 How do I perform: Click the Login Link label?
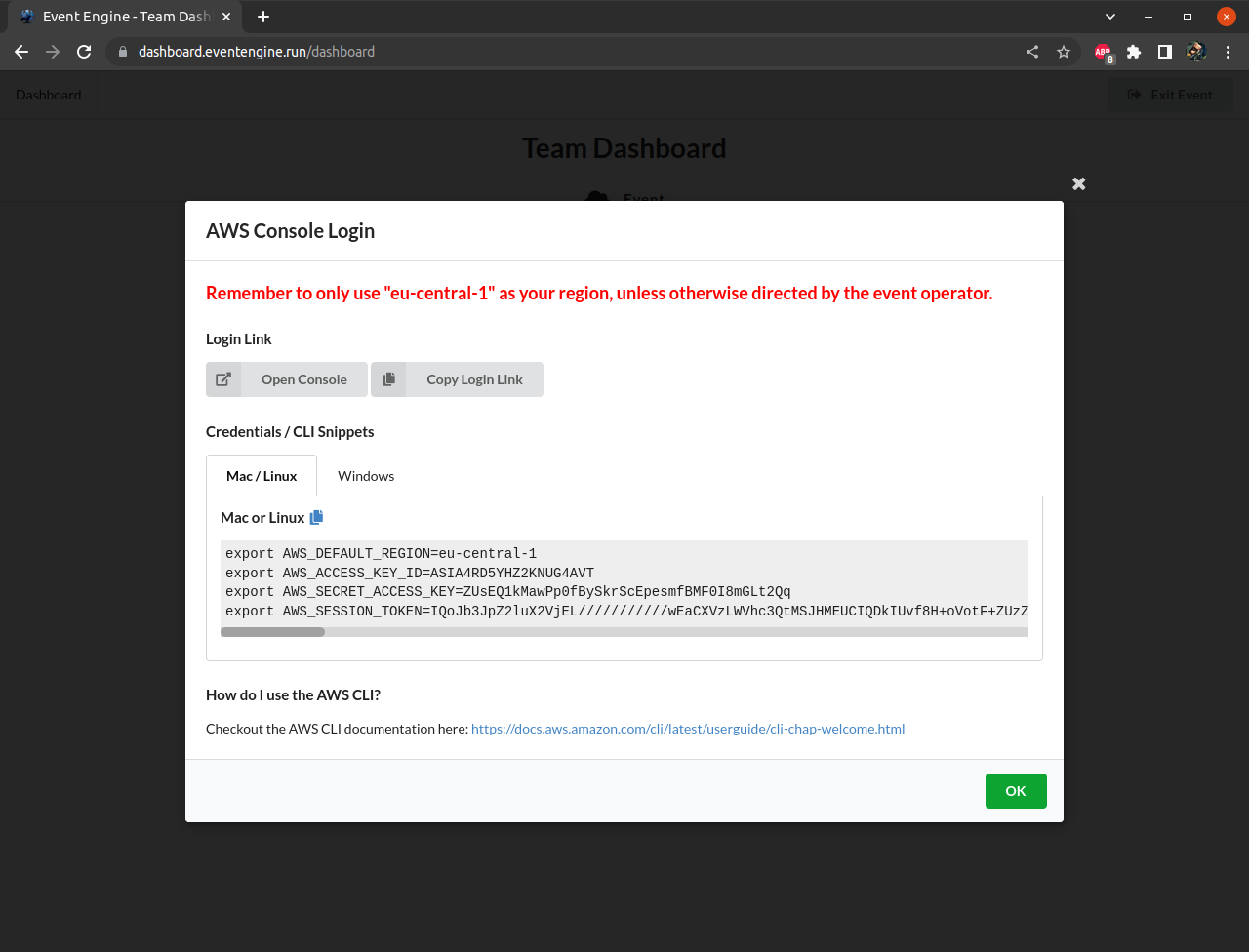(239, 339)
